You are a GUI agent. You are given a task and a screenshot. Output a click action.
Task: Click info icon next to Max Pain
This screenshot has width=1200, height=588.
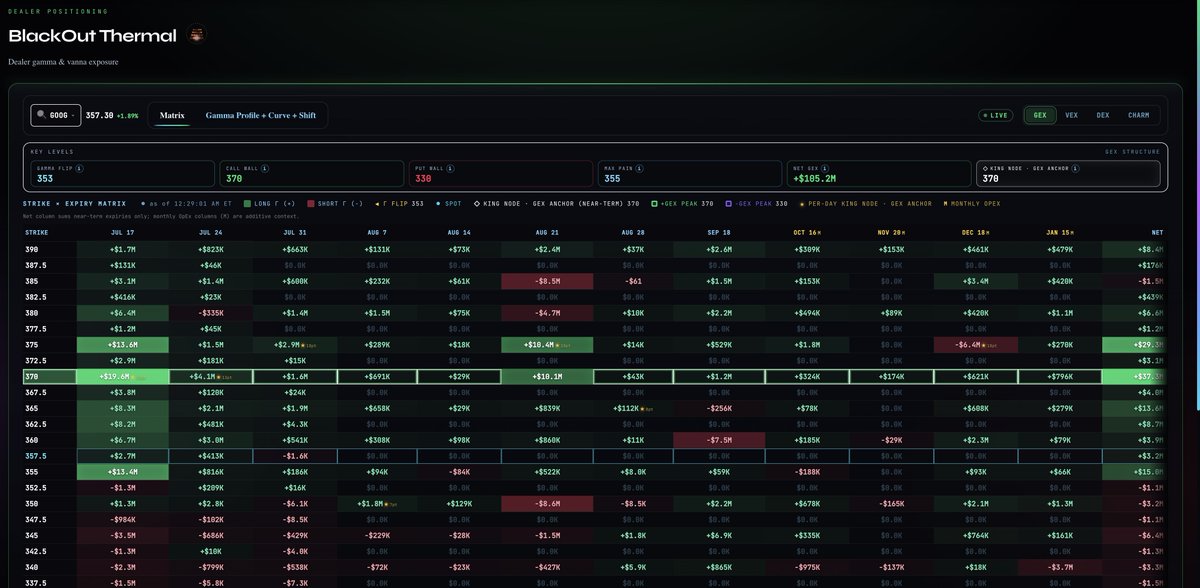[639, 167]
